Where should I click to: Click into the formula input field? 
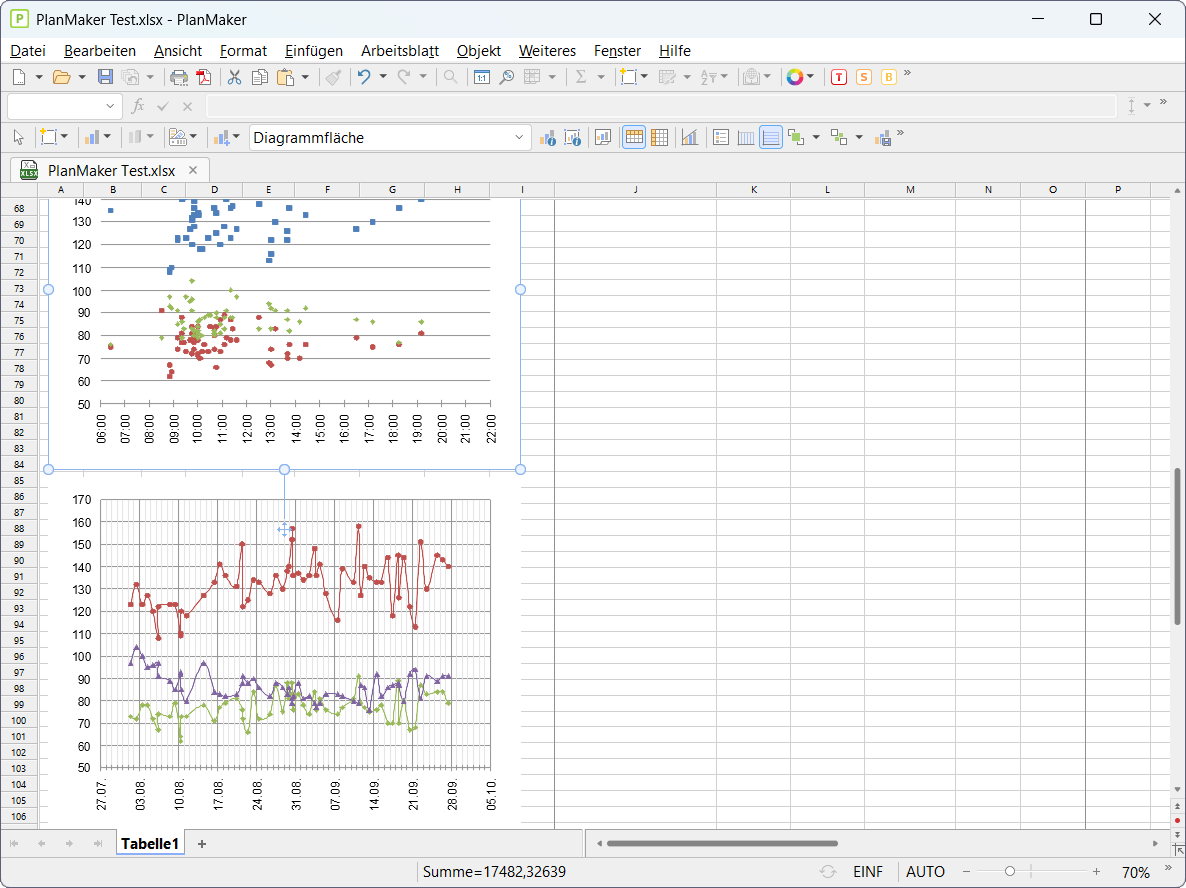tap(661, 107)
